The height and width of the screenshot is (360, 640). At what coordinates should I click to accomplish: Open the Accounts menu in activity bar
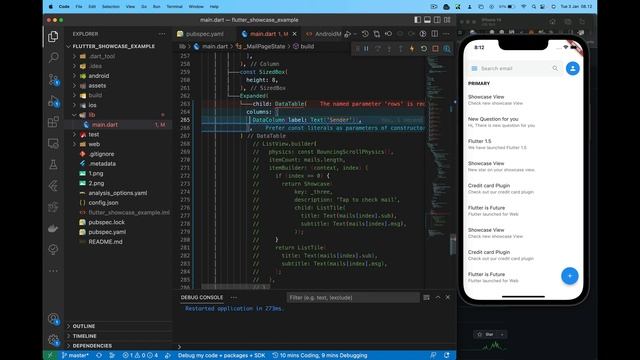(x=53, y=319)
